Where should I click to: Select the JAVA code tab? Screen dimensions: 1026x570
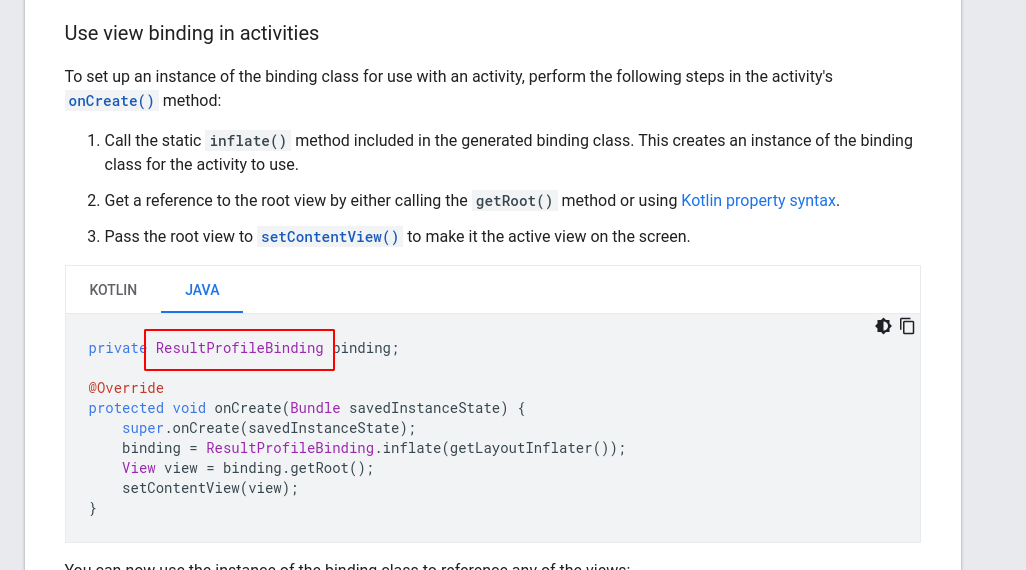click(202, 290)
